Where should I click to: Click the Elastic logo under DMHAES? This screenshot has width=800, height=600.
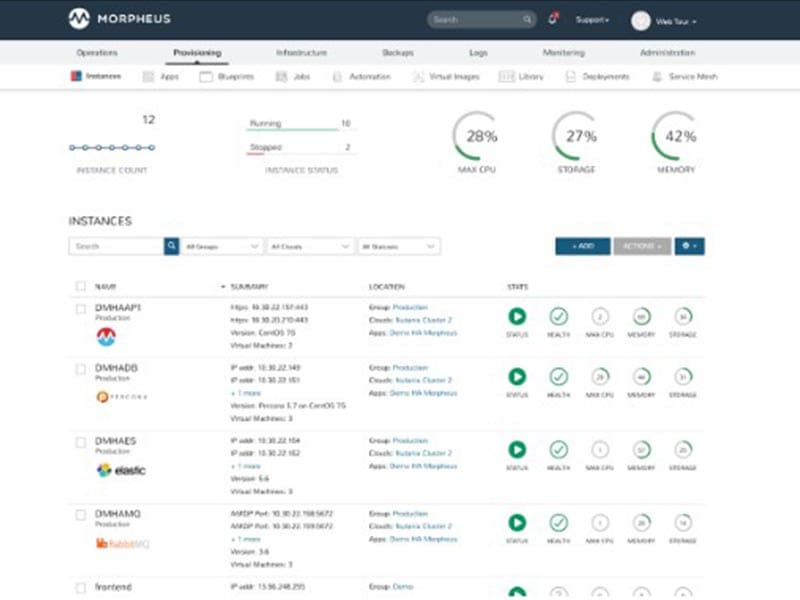coord(120,470)
